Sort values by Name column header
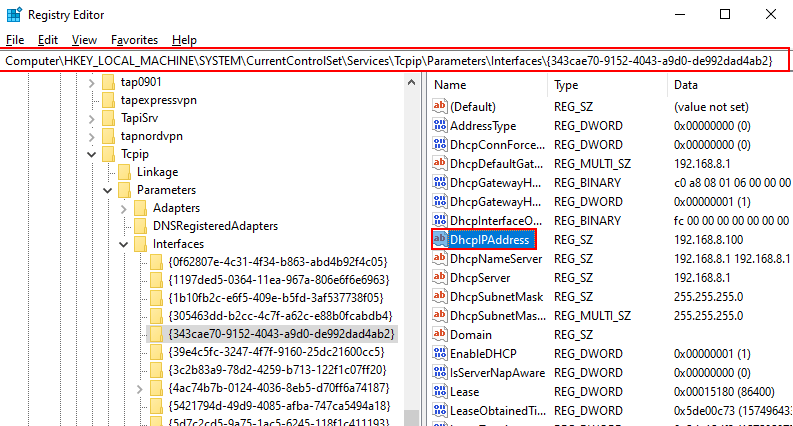Screen dimensions: 793x426 click(x=450, y=85)
